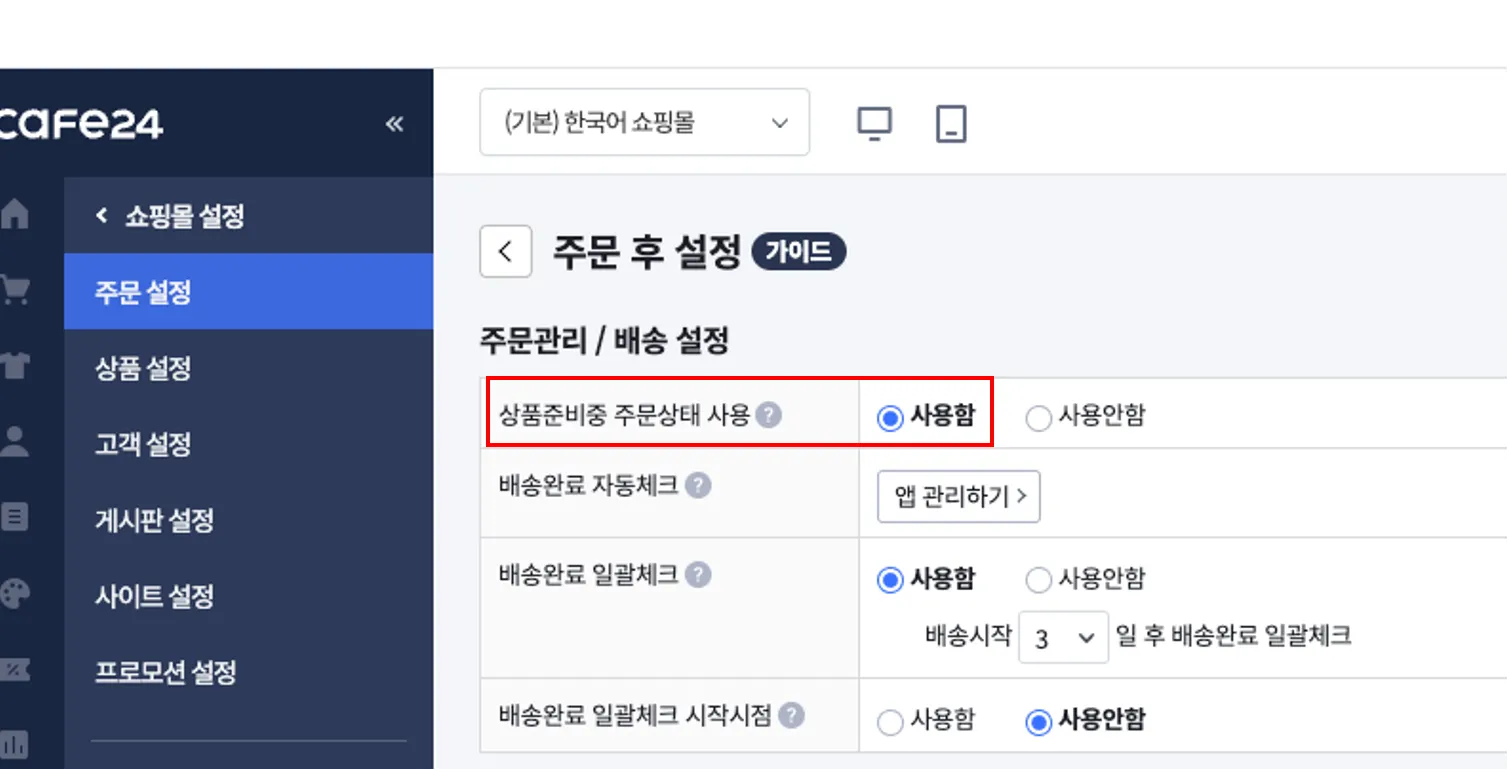Screen dimensions: 1508x770
Task: Select 사용안함 for 상품준비중 주문상태 사용
Action: pyautogui.click(x=1086, y=416)
